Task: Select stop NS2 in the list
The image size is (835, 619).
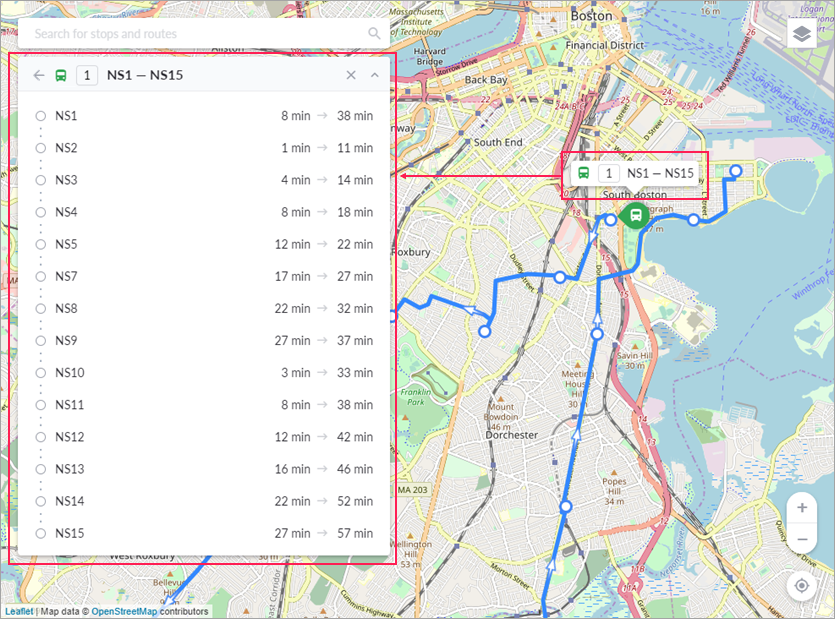Action: pyautogui.click(x=204, y=148)
